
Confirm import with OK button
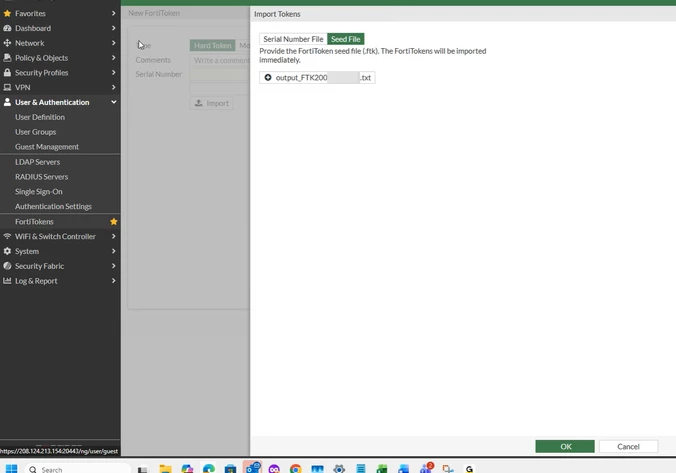pyautogui.click(x=565, y=446)
